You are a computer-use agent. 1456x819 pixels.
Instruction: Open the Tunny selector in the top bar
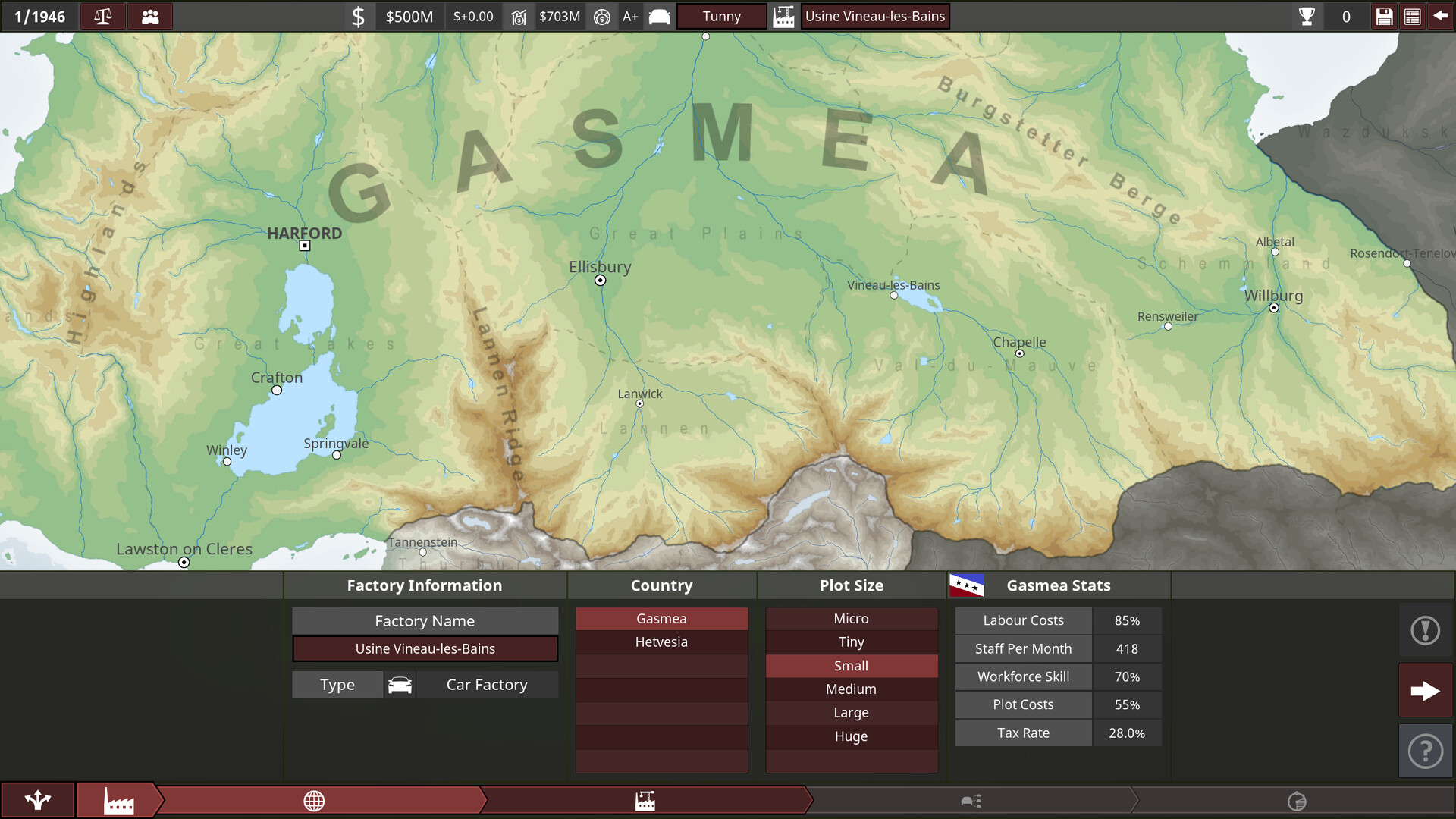[720, 16]
